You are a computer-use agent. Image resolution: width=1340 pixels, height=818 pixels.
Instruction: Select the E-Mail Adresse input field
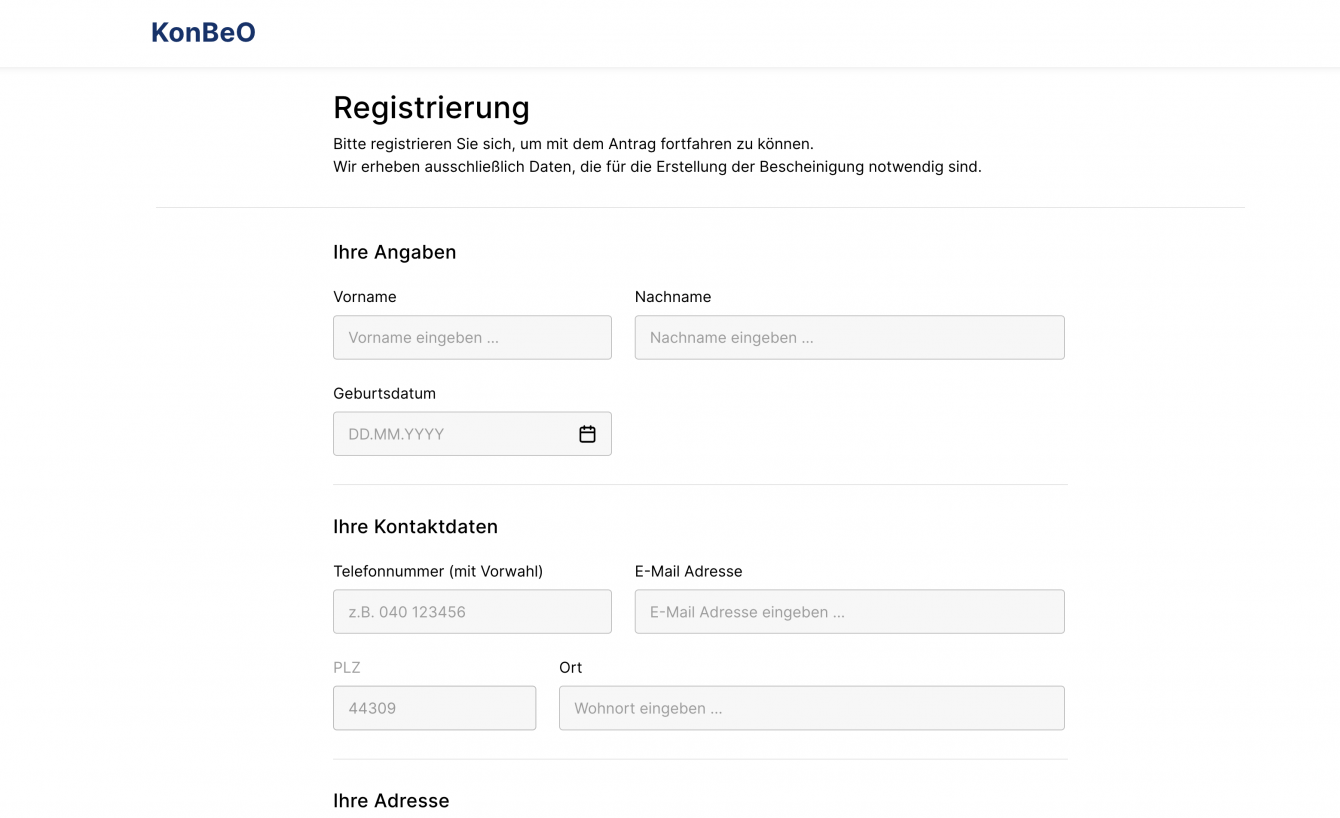(849, 612)
